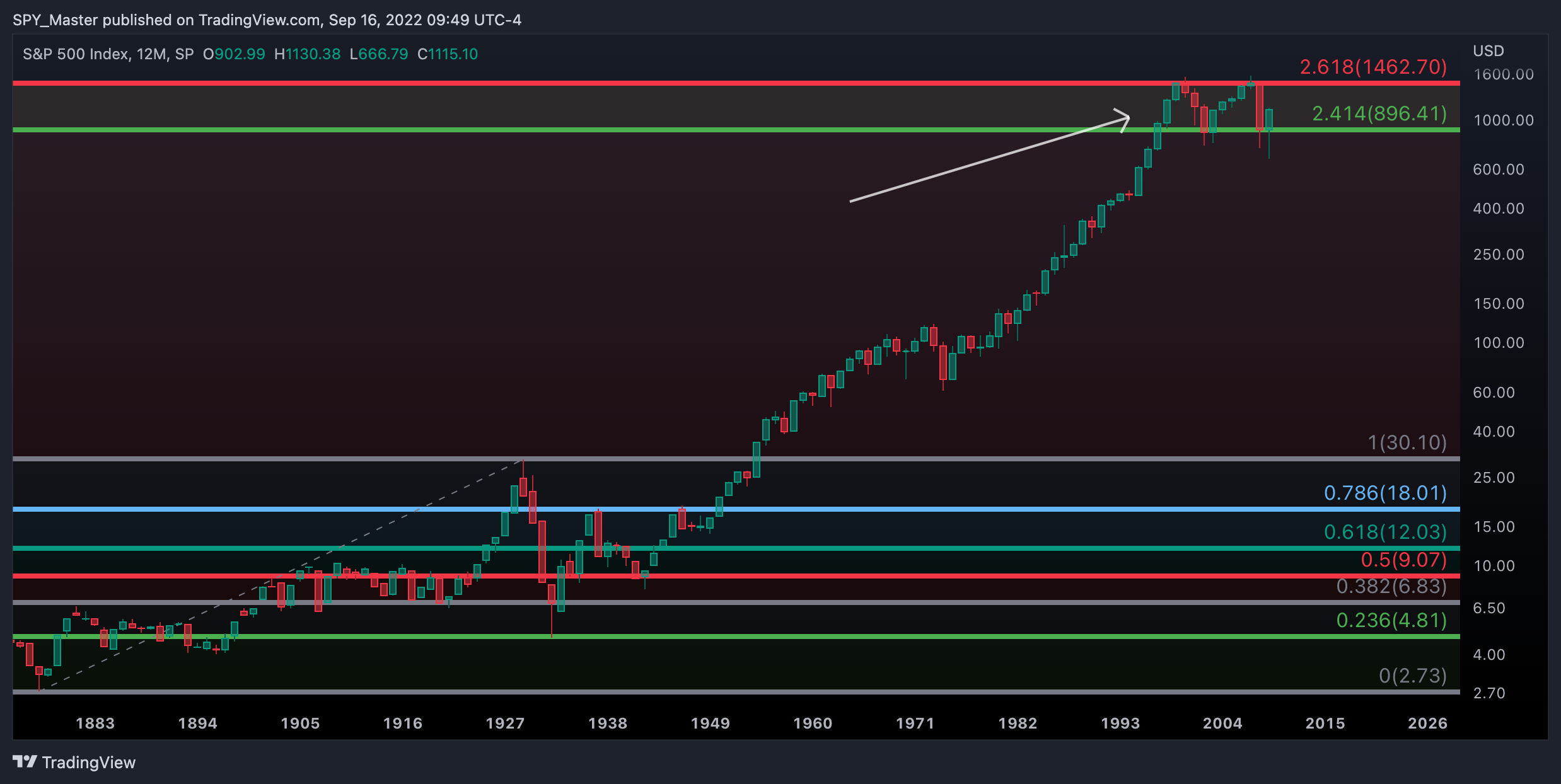Viewport: 1561px width, 784px height.
Task: Click the low value L666.79
Action: (x=379, y=54)
